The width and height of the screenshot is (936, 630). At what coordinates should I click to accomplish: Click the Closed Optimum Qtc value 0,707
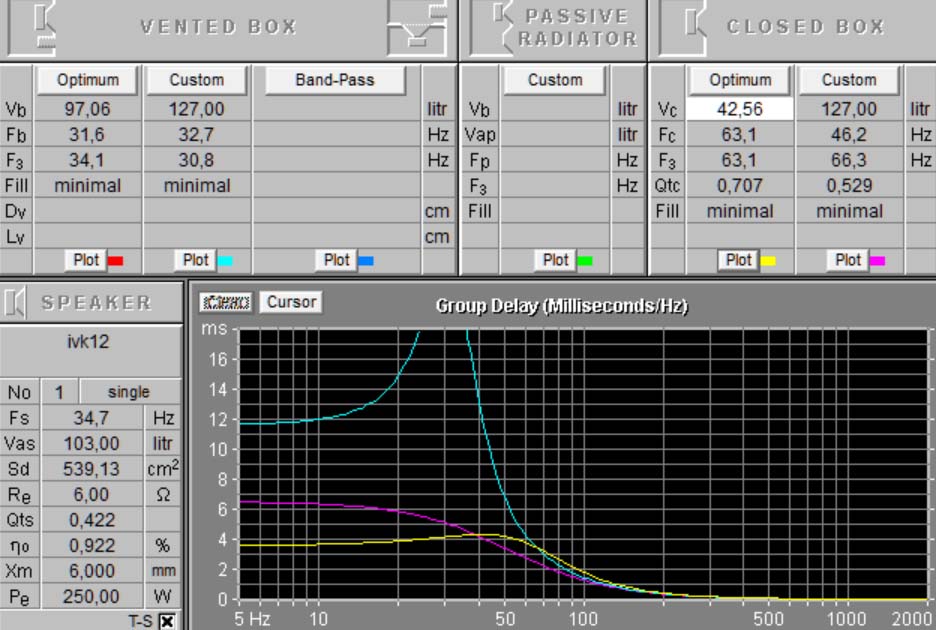pyautogui.click(x=740, y=186)
